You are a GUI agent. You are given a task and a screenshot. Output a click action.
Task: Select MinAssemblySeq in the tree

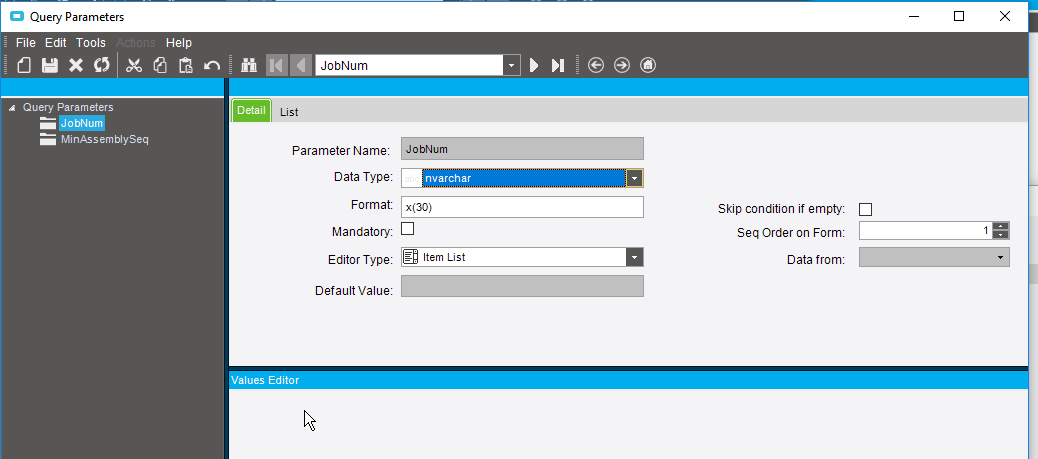click(x=105, y=139)
